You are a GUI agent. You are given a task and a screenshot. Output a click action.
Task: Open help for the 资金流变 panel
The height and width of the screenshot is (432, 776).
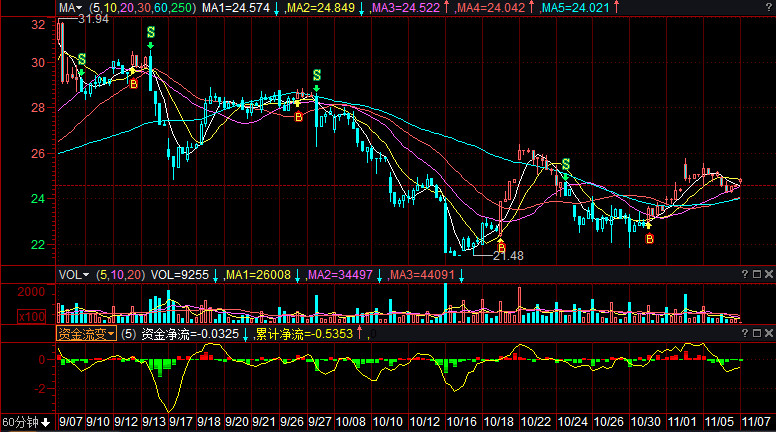743,332
